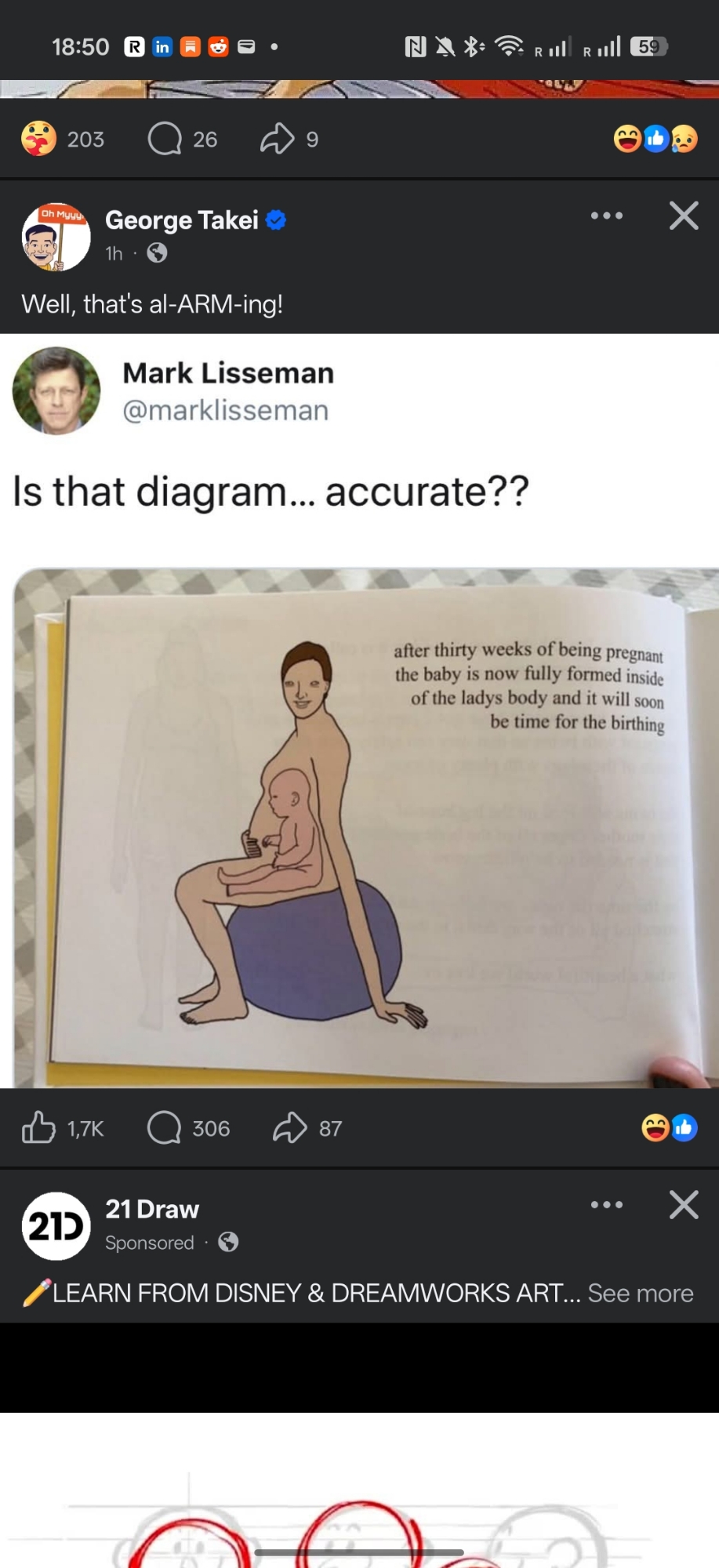Viewport: 719px width, 1568px height.
Task: View reactions summary on George Takei post
Action: (x=669, y=1128)
